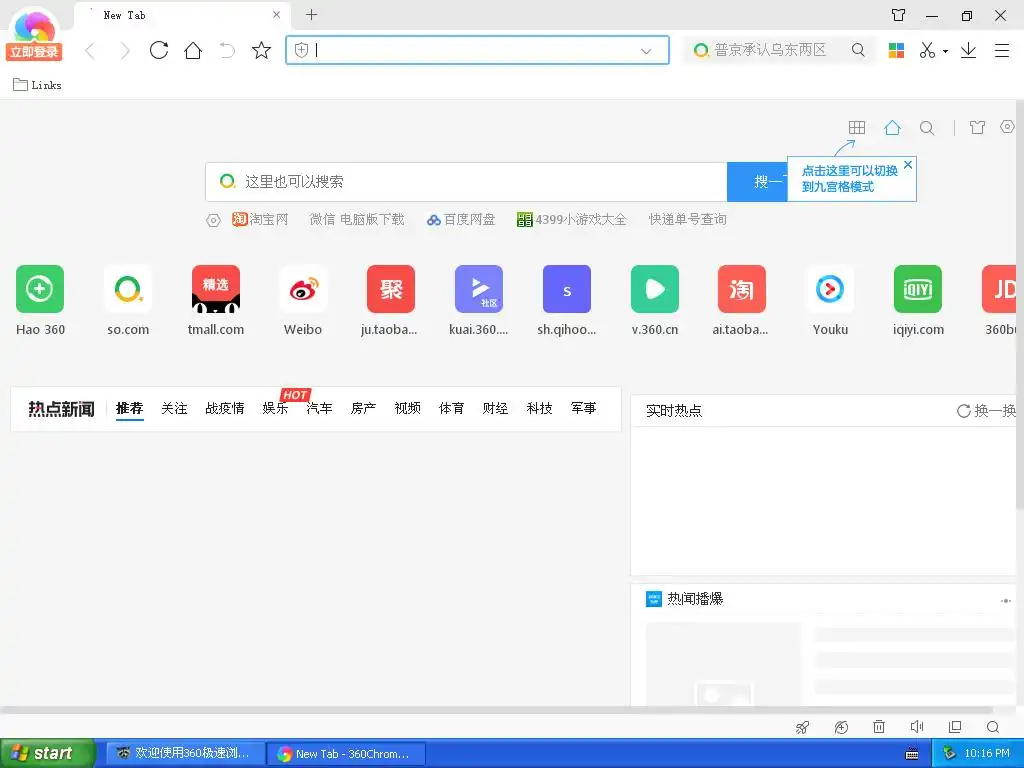Viewport: 1024px width, 768px height.
Task: Open 微信 电脑版下载 link
Action: tap(357, 219)
